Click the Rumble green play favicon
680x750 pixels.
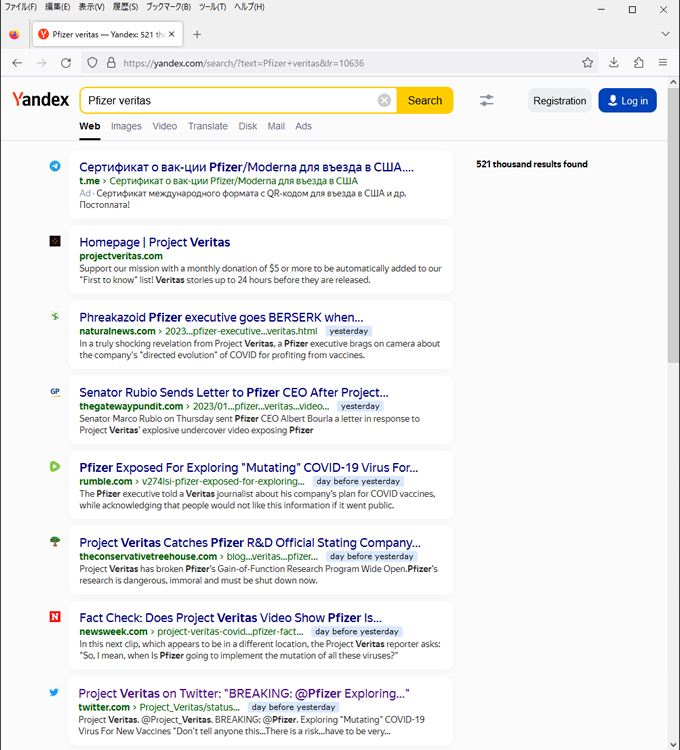(55, 466)
